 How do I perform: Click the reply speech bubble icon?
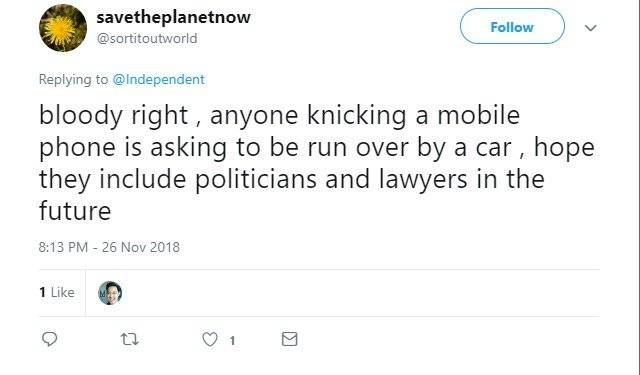point(50,339)
